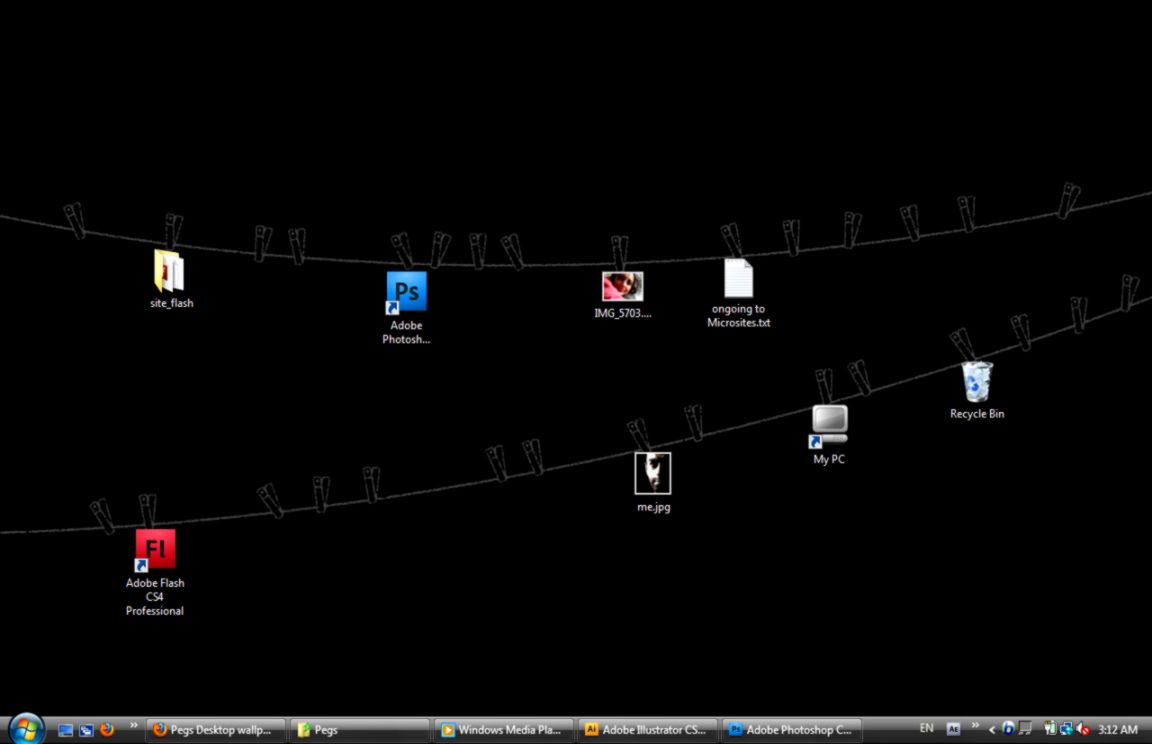This screenshot has width=1152, height=744.
Task: Click the Adobe Illustrator CS taskbar button
Action: point(647,729)
